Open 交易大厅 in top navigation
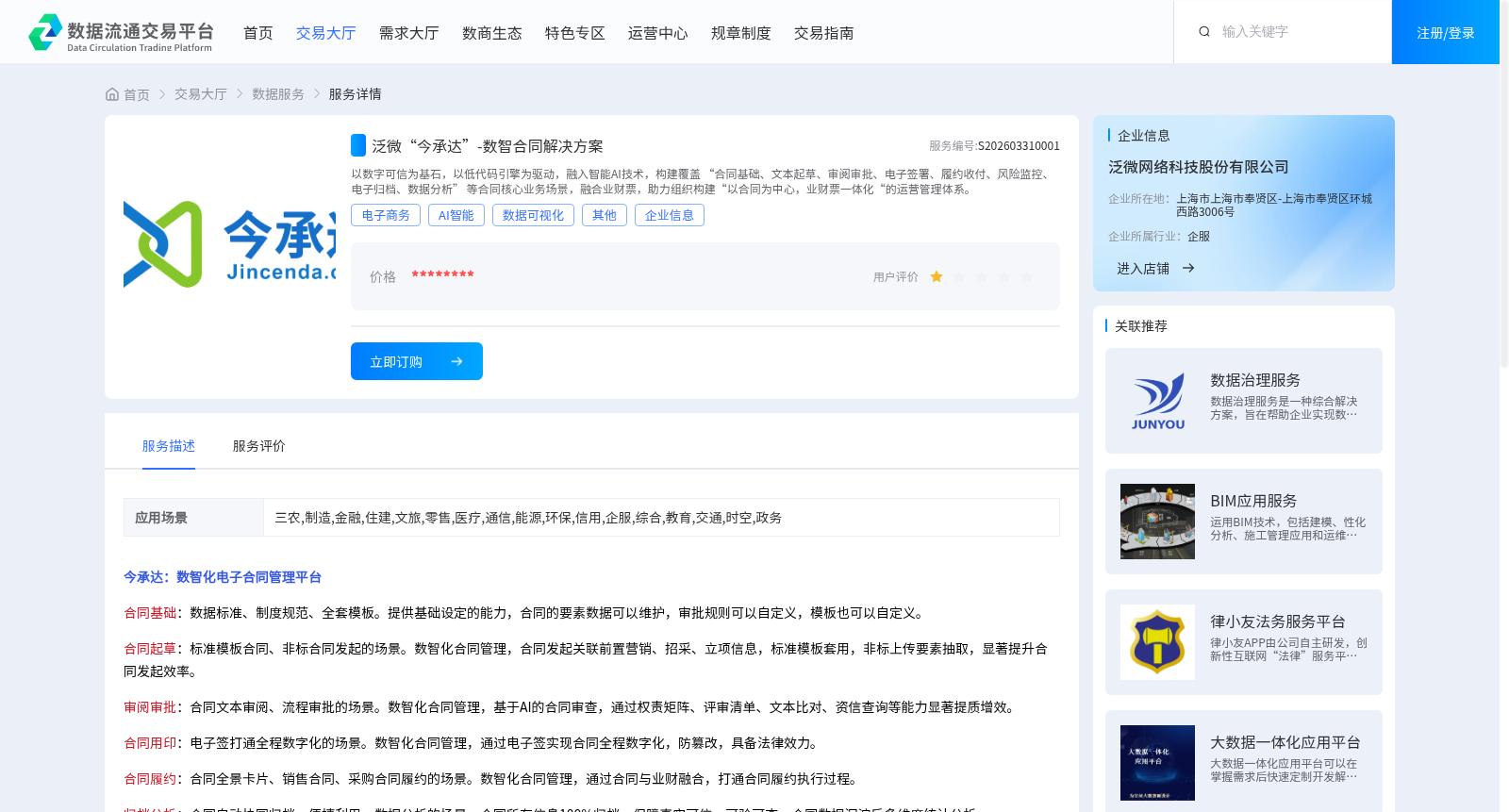Viewport: 1509px width, 812px height. point(326,33)
